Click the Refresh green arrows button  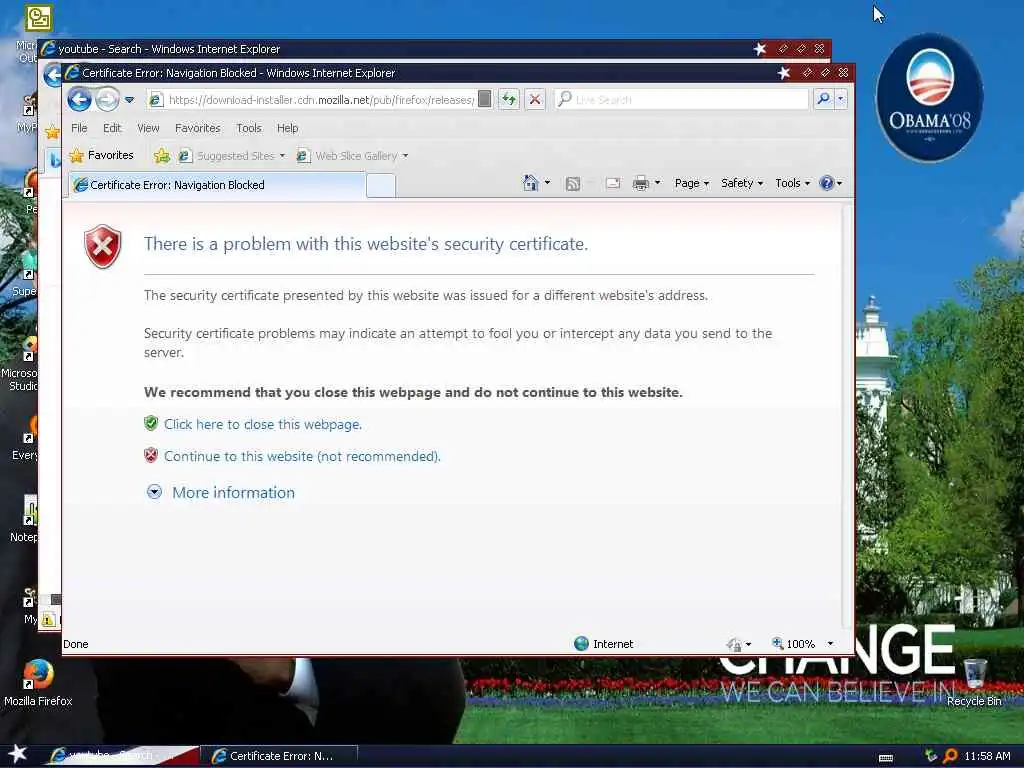click(509, 100)
